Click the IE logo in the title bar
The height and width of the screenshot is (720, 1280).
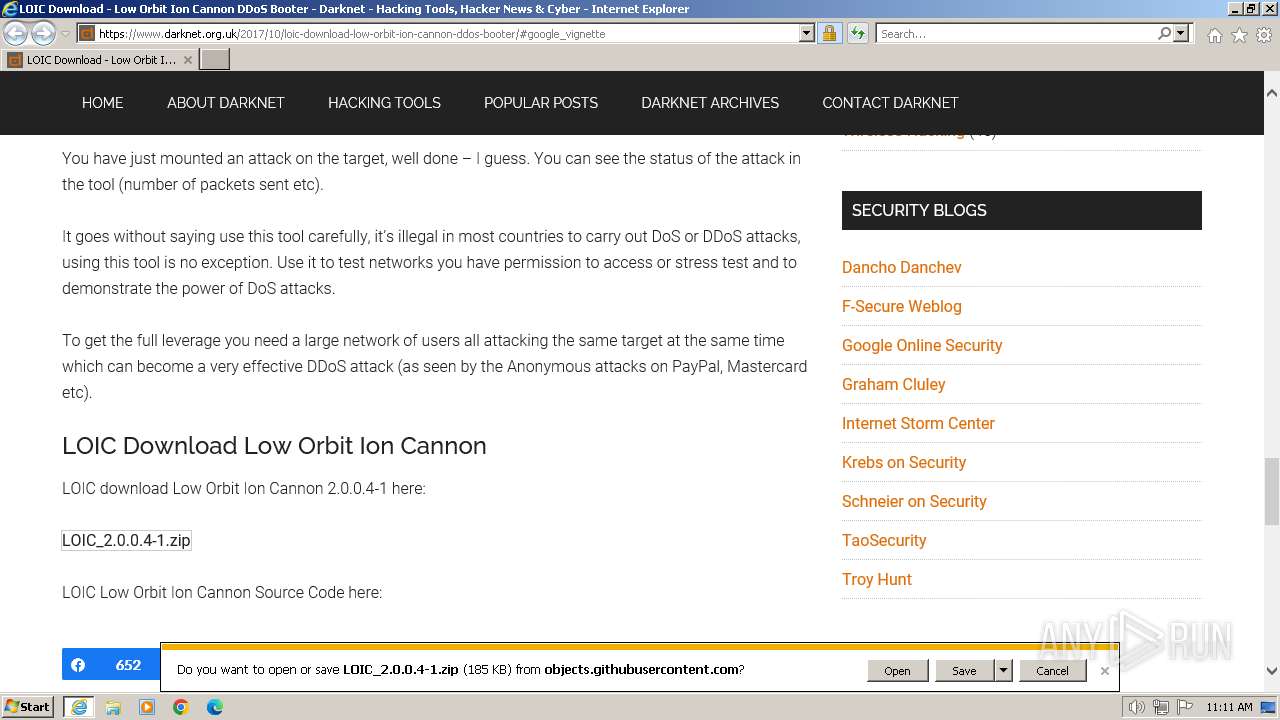(x=10, y=9)
